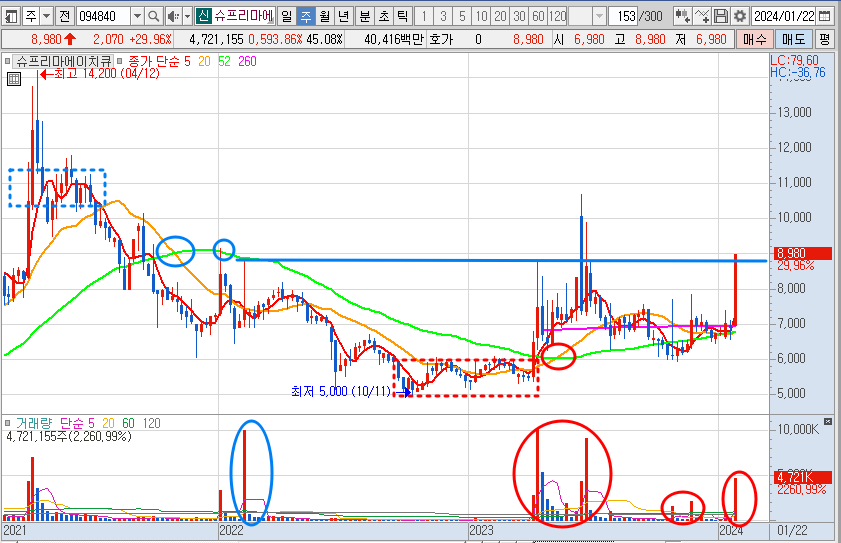Select weekly 주 chart period
The height and width of the screenshot is (543, 841).
pyautogui.click(x=306, y=17)
